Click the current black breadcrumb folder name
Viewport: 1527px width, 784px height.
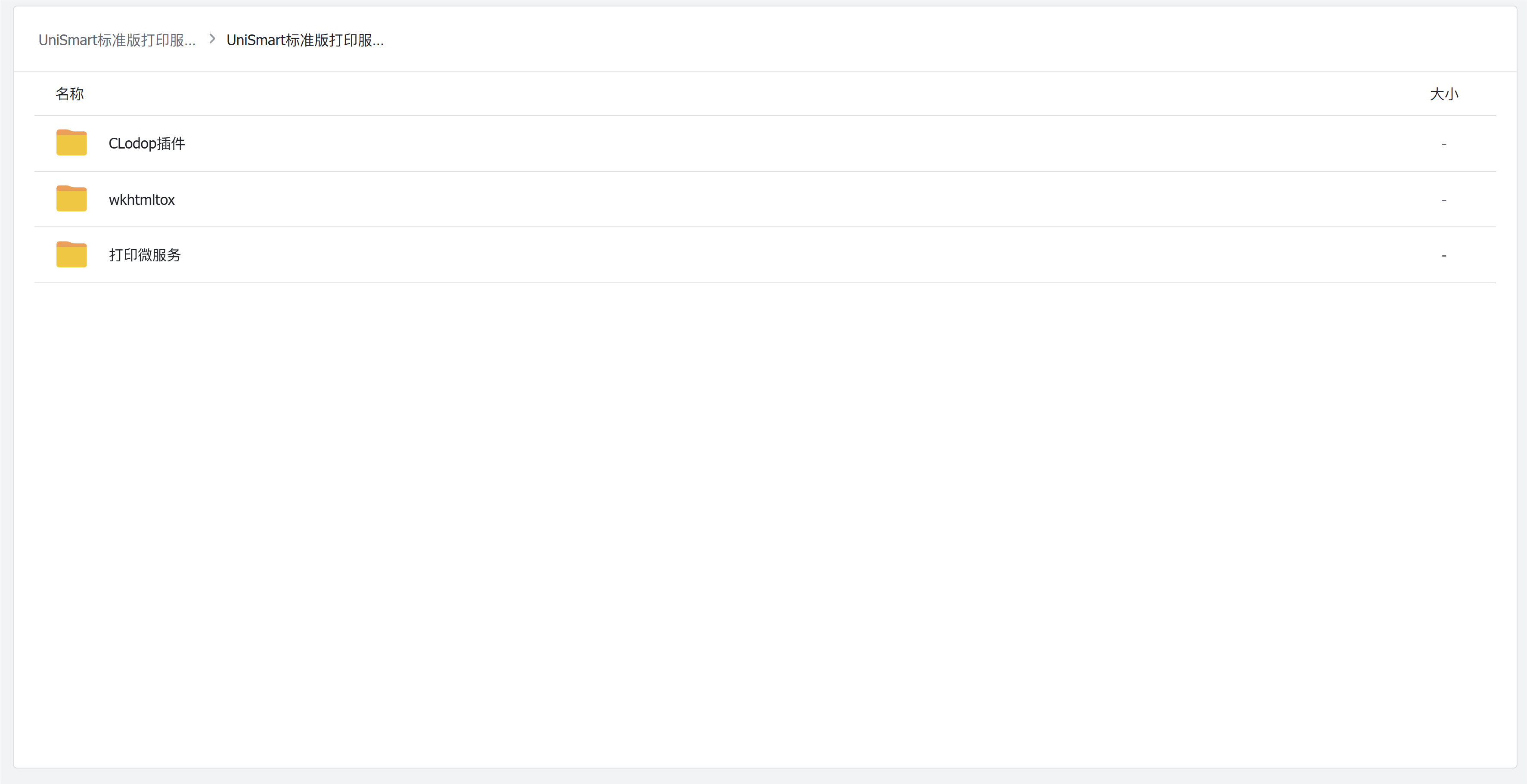pyautogui.click(x=305, y=40)
